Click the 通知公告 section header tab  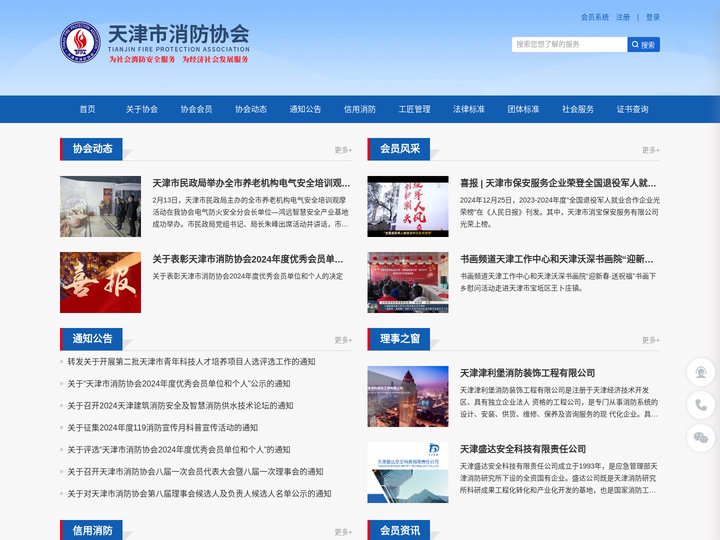(91, 339)
